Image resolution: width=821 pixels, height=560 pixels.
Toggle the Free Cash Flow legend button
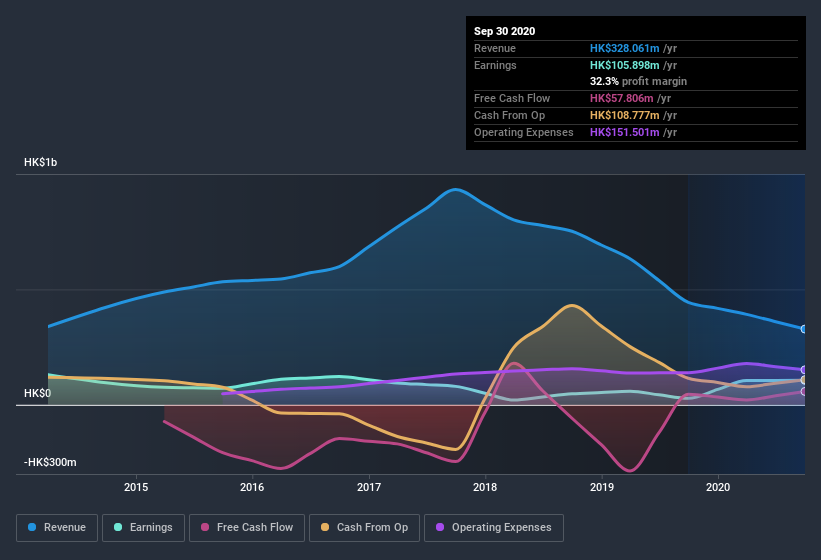click(247, 528)
